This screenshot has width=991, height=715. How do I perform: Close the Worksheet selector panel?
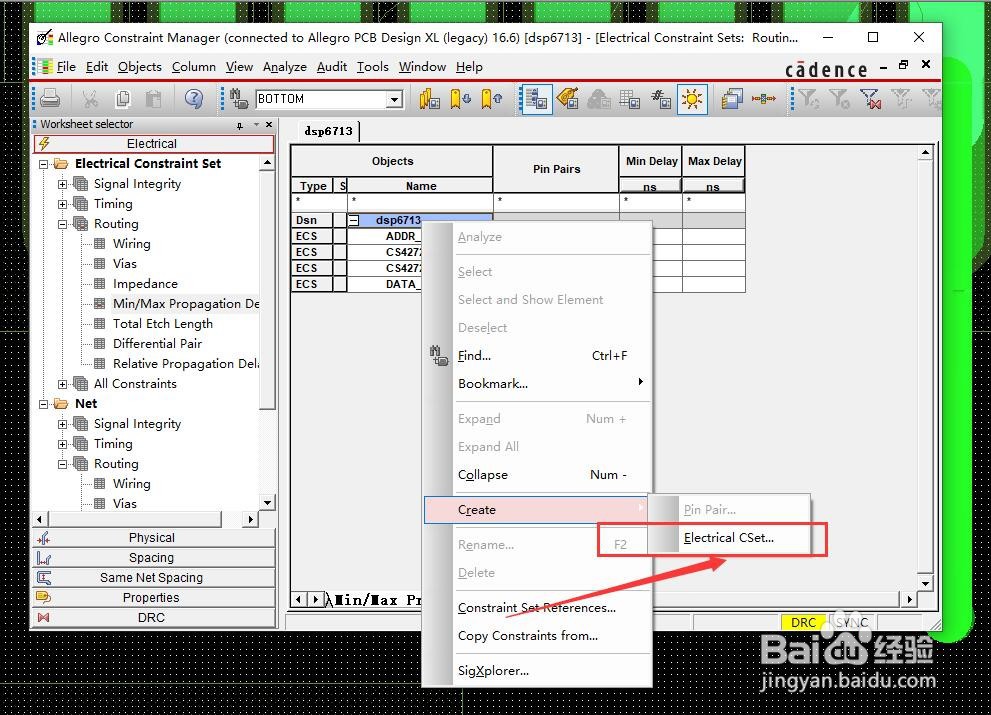pos(269,125)
